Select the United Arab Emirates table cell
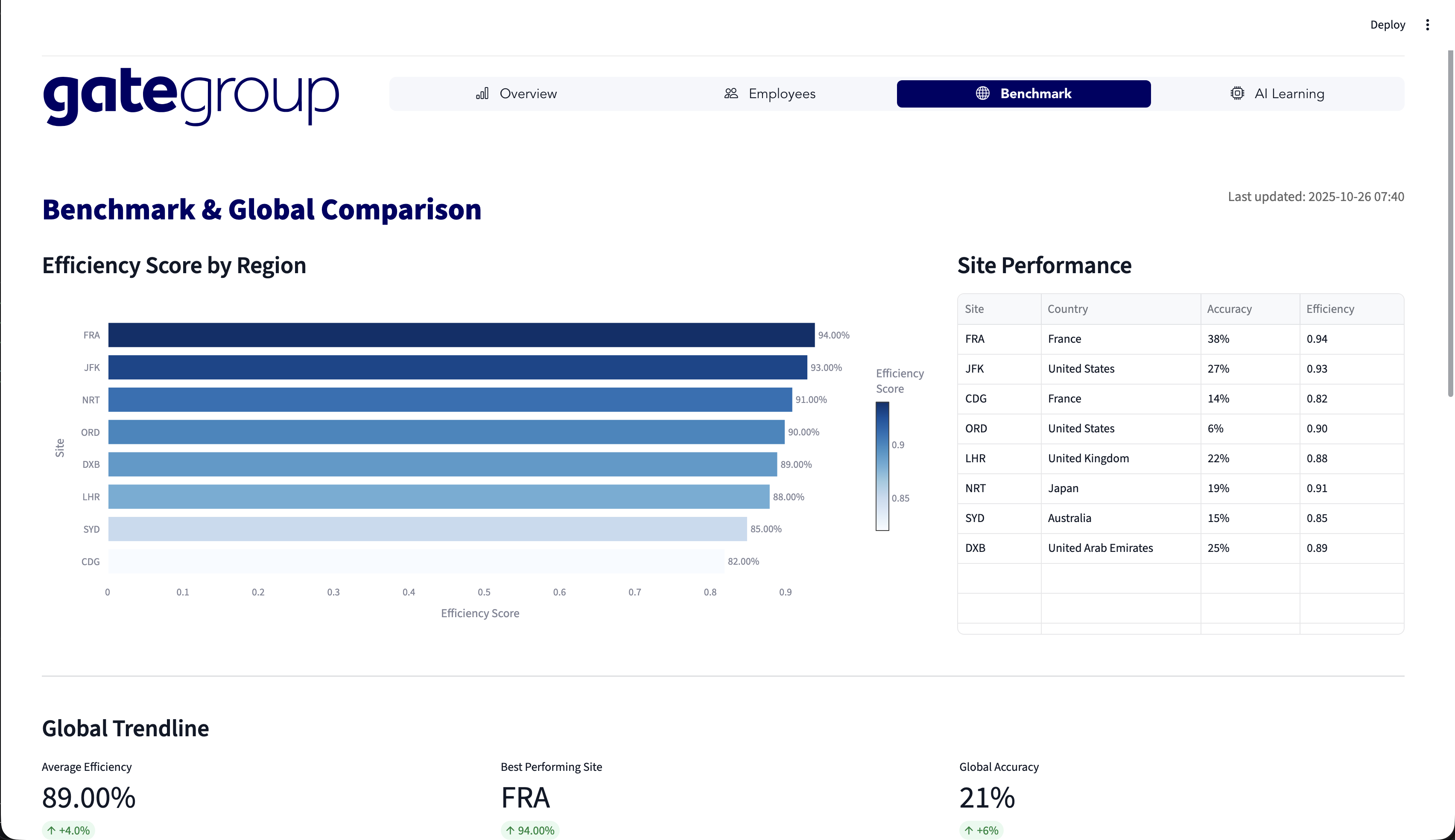The width and height of the screenshot is (1455, 840). pos(1100,548)
